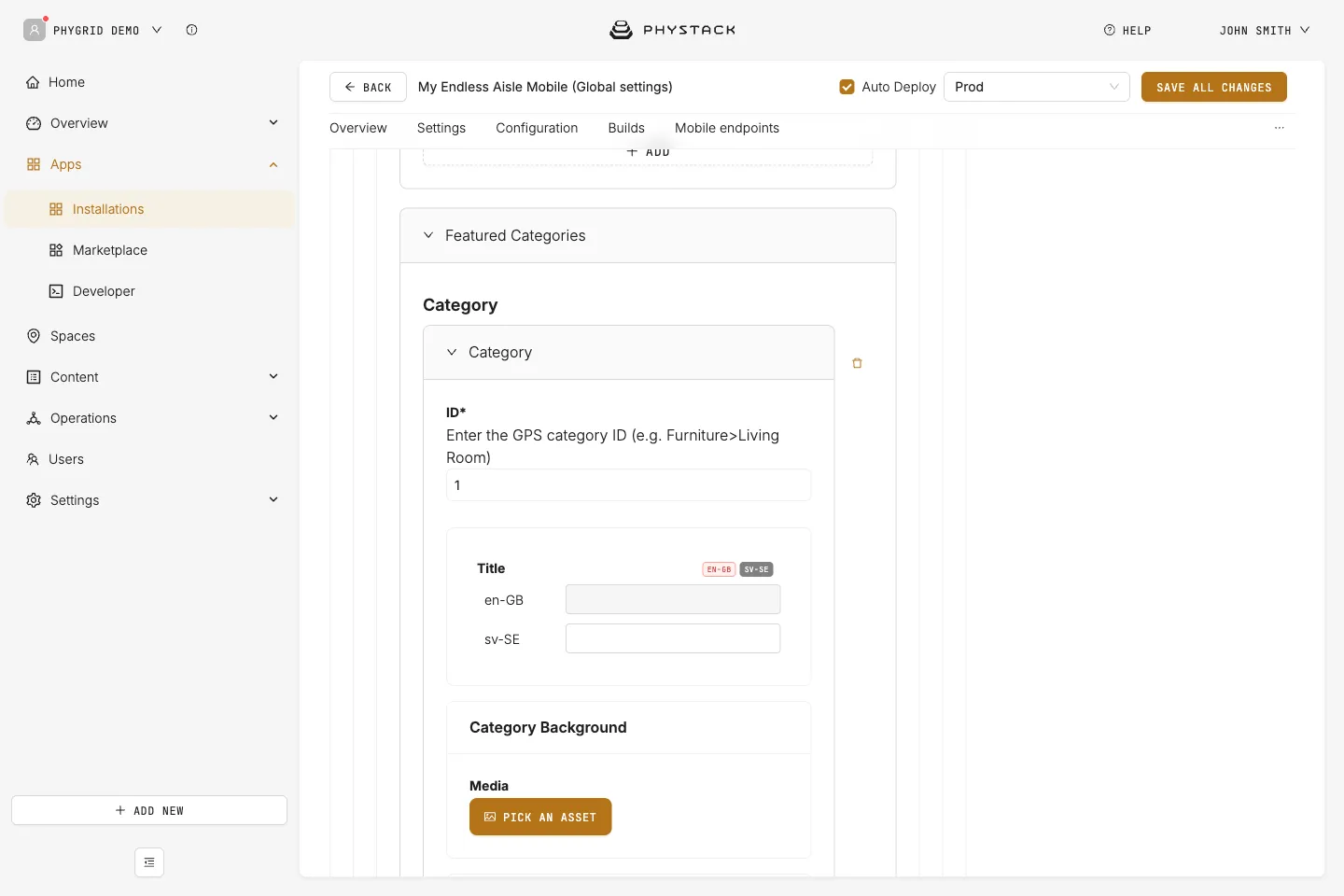Switch to the Overview tab

[357, 128]
